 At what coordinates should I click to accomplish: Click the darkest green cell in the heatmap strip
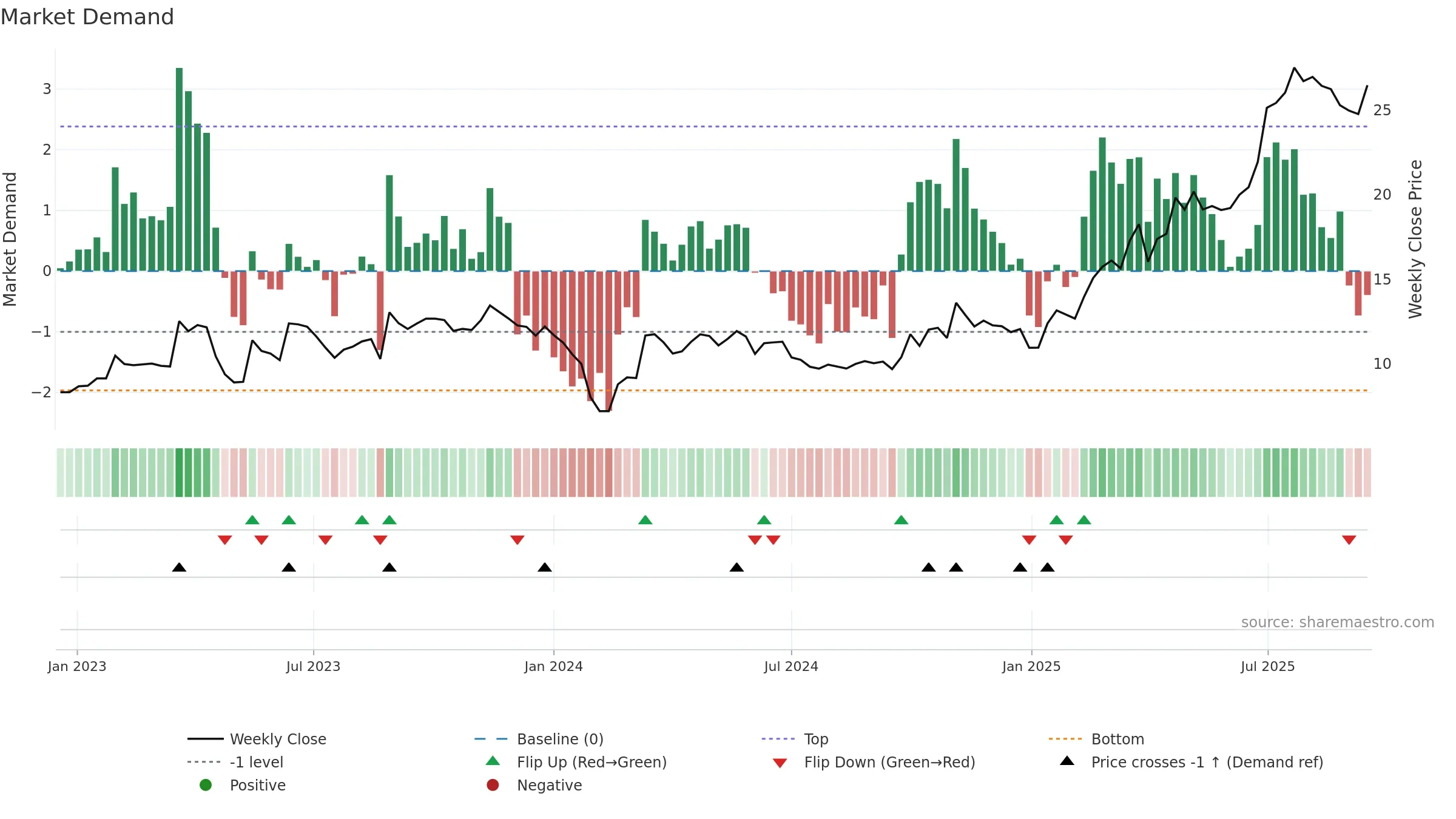pos(179,473)
